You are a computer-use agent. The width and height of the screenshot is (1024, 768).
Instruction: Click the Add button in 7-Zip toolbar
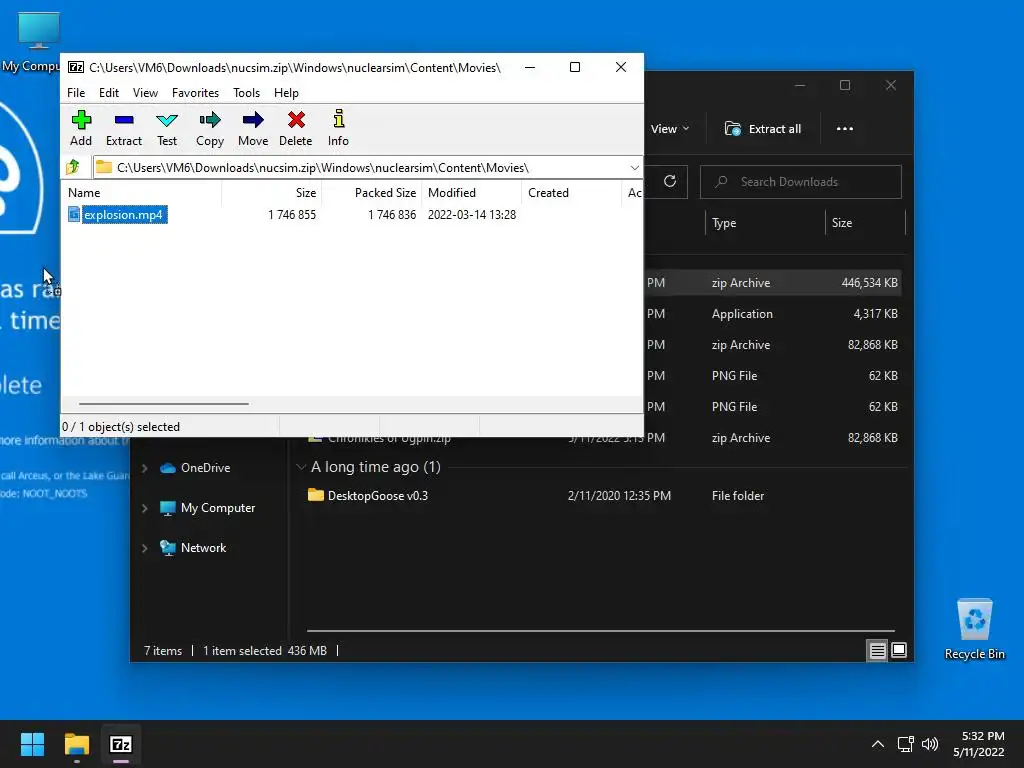[x=81, y=128]
